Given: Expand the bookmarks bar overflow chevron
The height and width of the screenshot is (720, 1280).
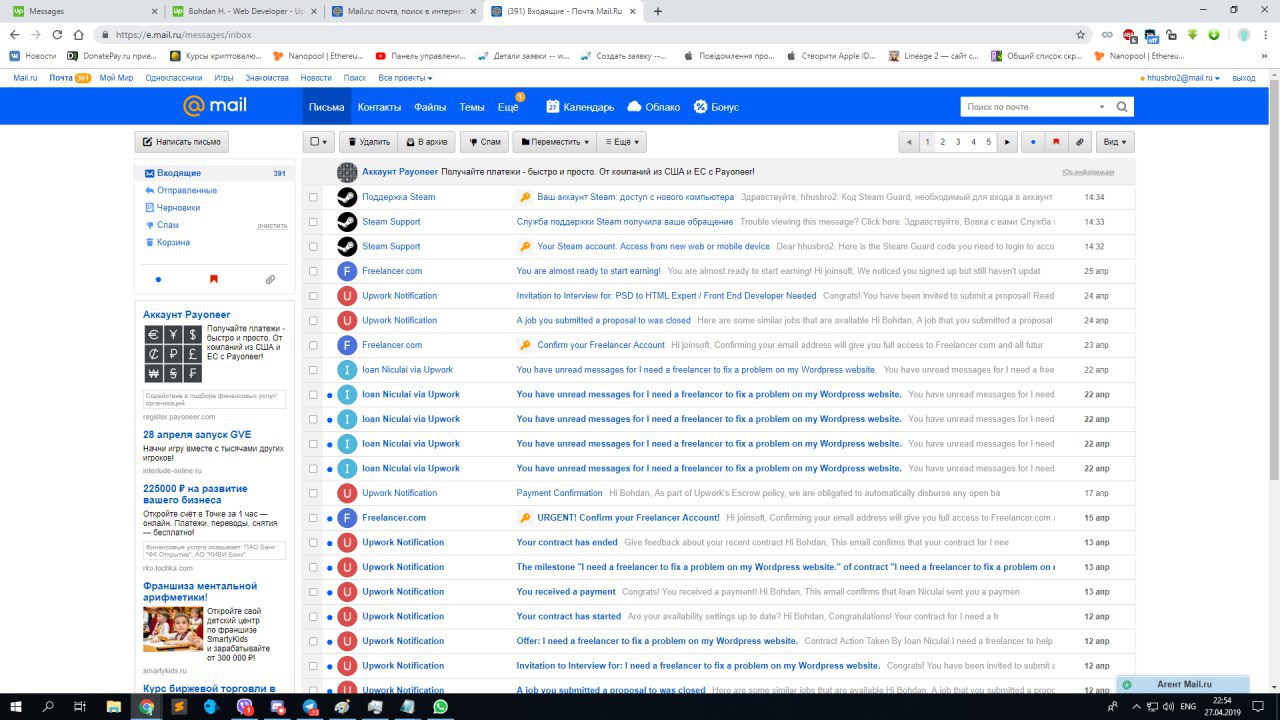Looking at the screenshot, I should coord(1262,56).
